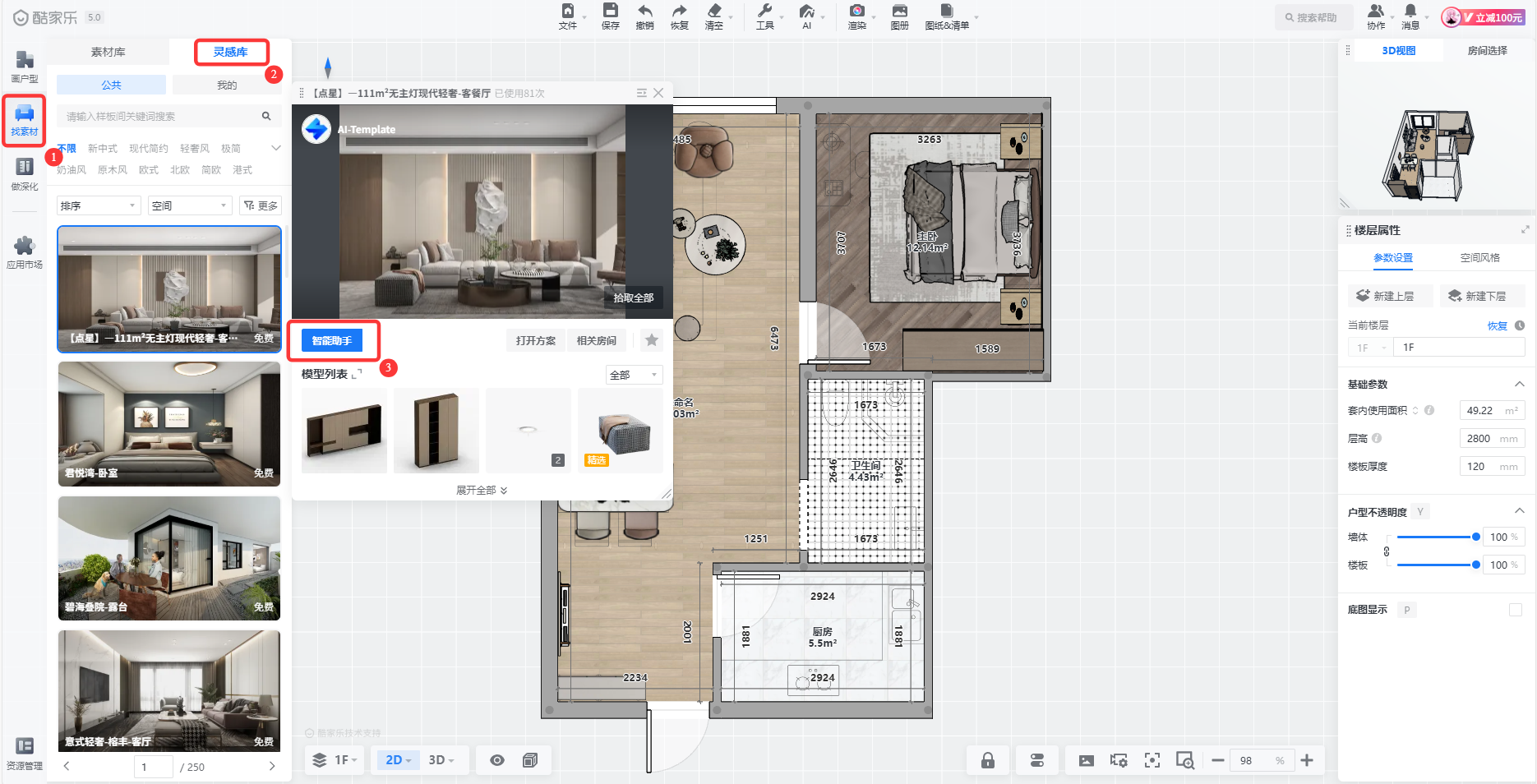Click the Save icon in top toolbar
This screenshot has width=1537, height=784.
coord(610,12)
